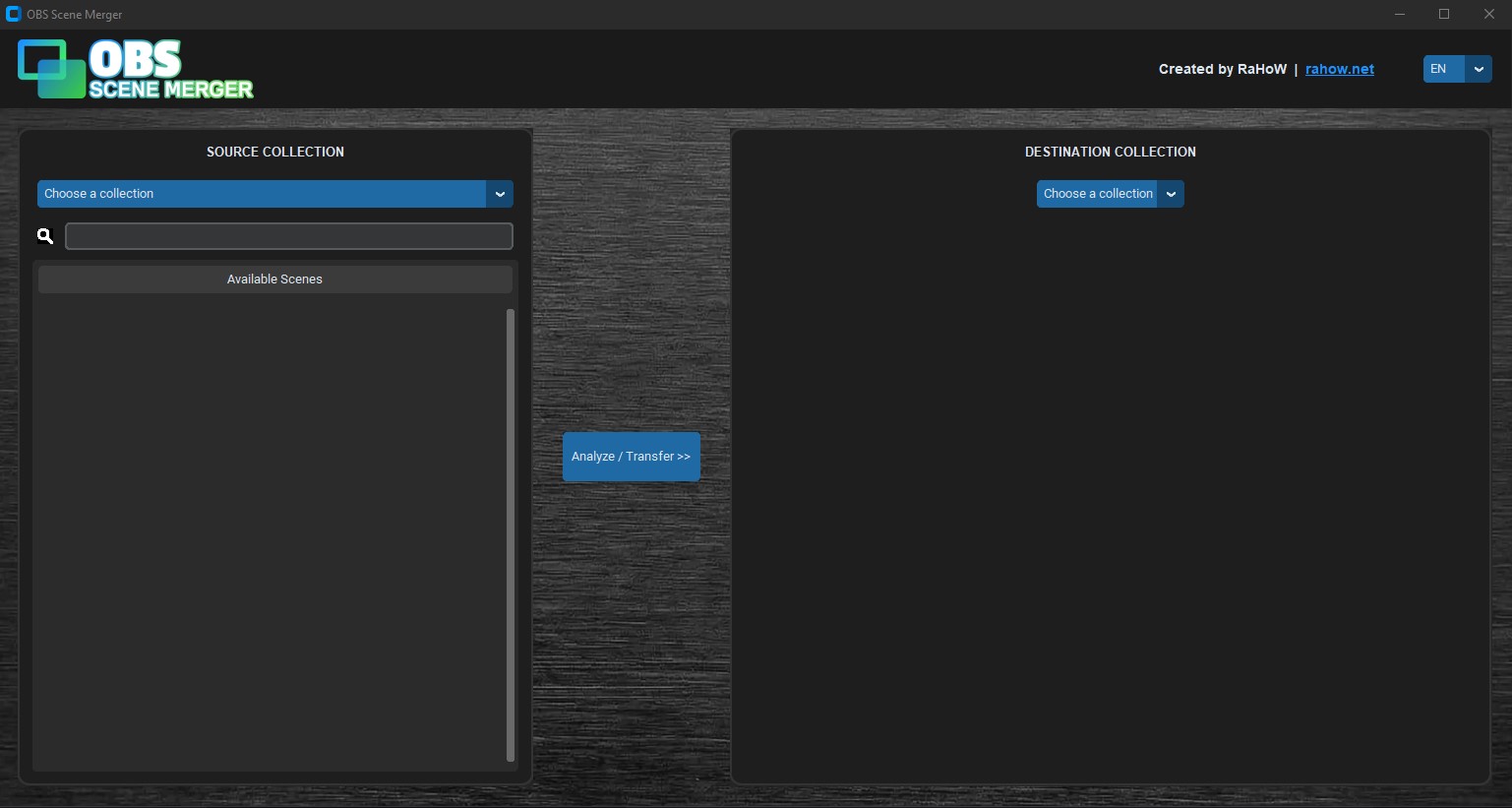Click the DESTINATION COLLECTION panel title

pos(1110,152)
